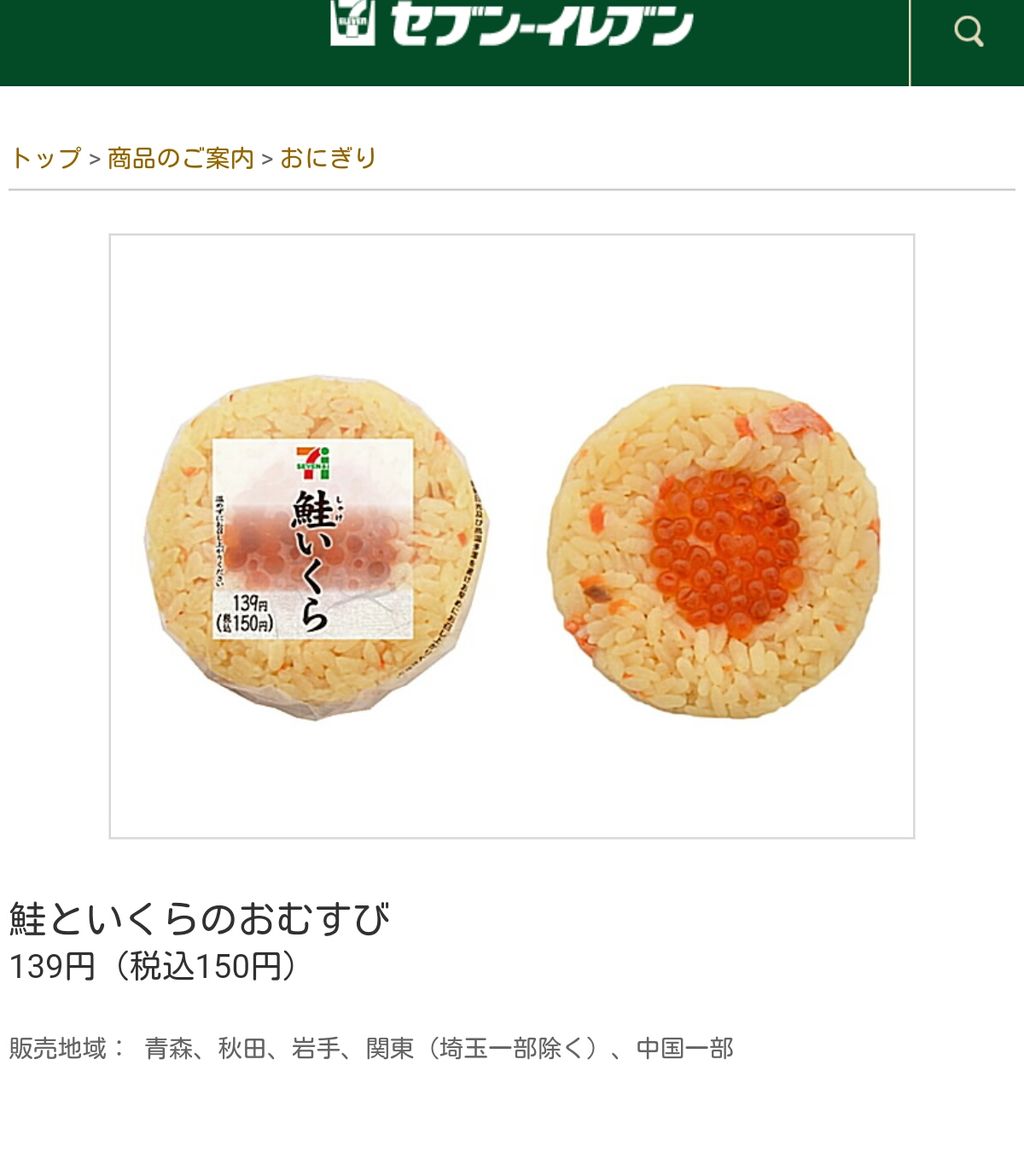Click the packaged rice ball photo

[x=317, y=548]
